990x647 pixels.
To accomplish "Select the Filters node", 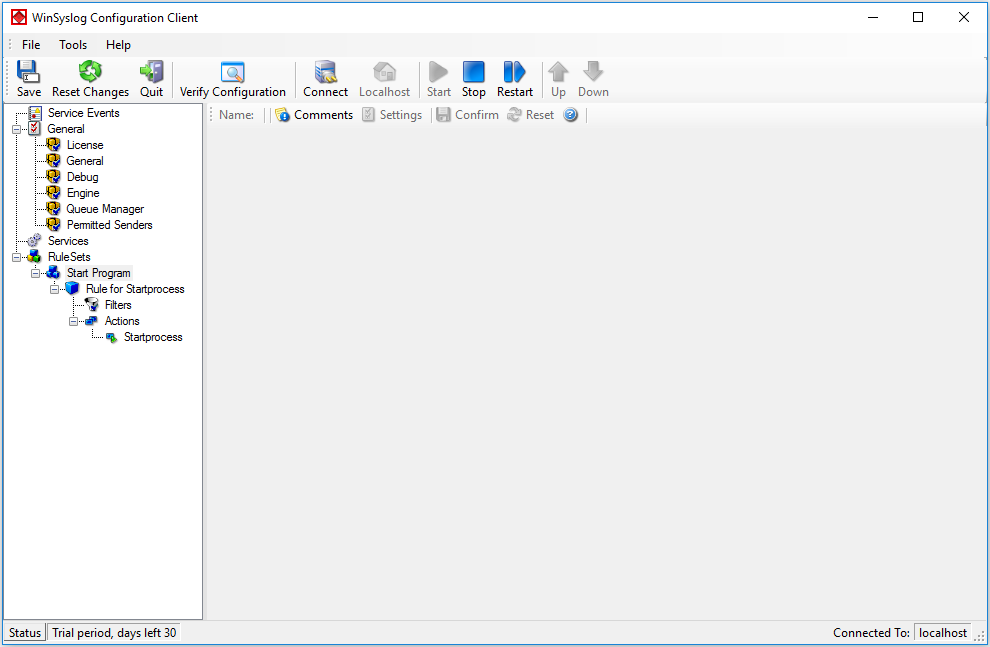I will (118, 305).
